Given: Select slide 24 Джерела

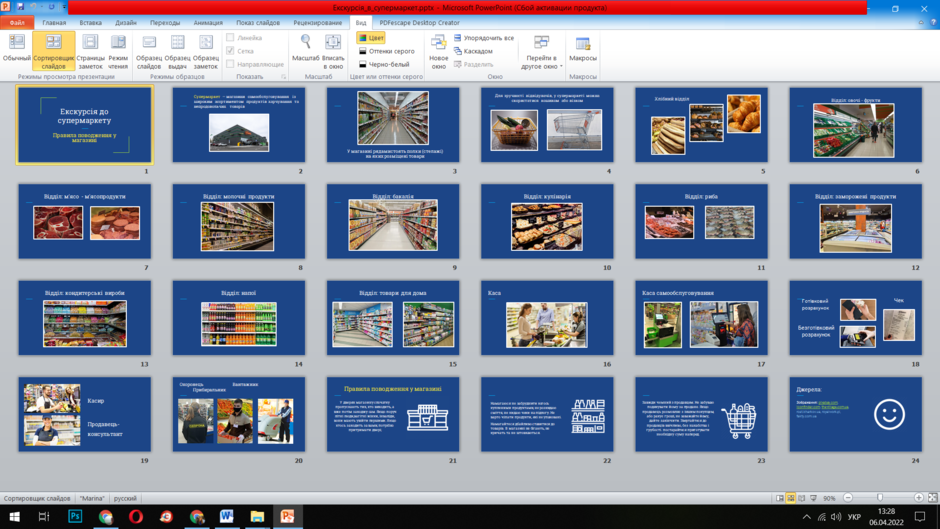Looking at the screenshot, I should (855, 414).
